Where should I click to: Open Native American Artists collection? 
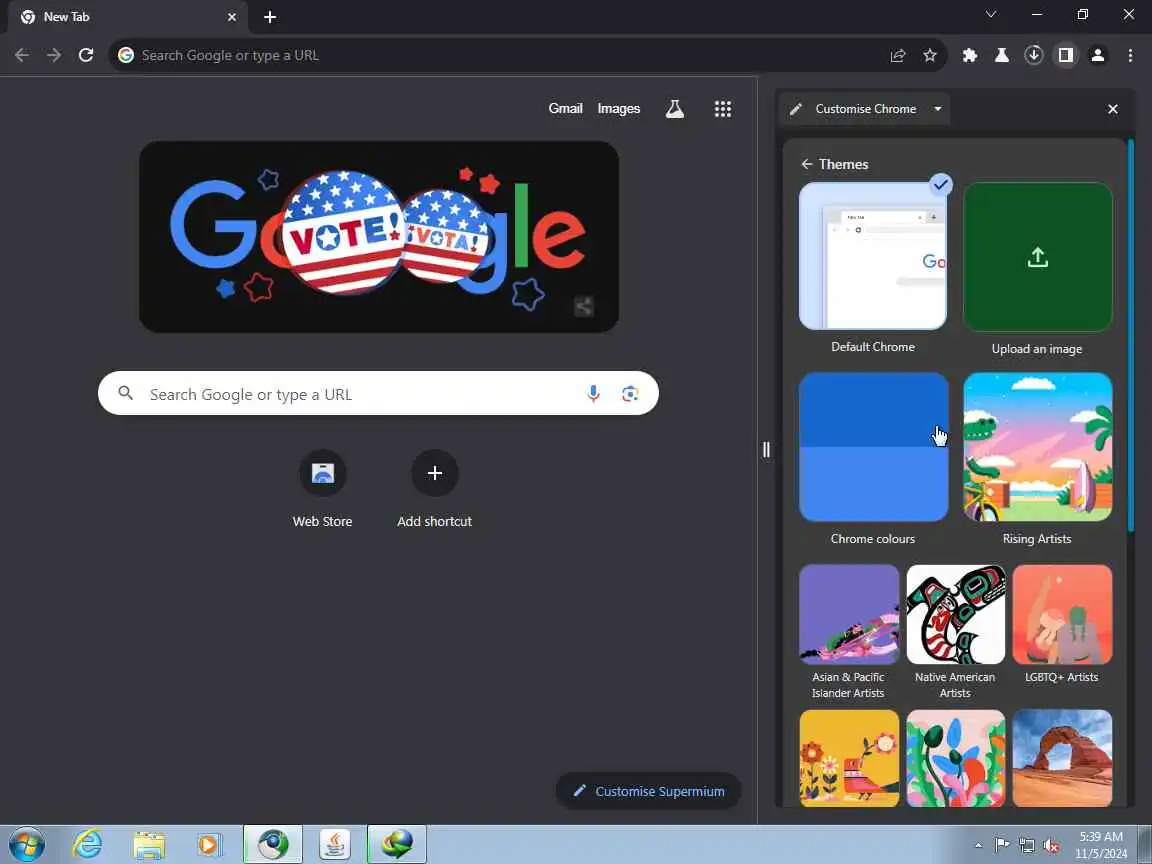pyautogui.click(x=956, y=614)
